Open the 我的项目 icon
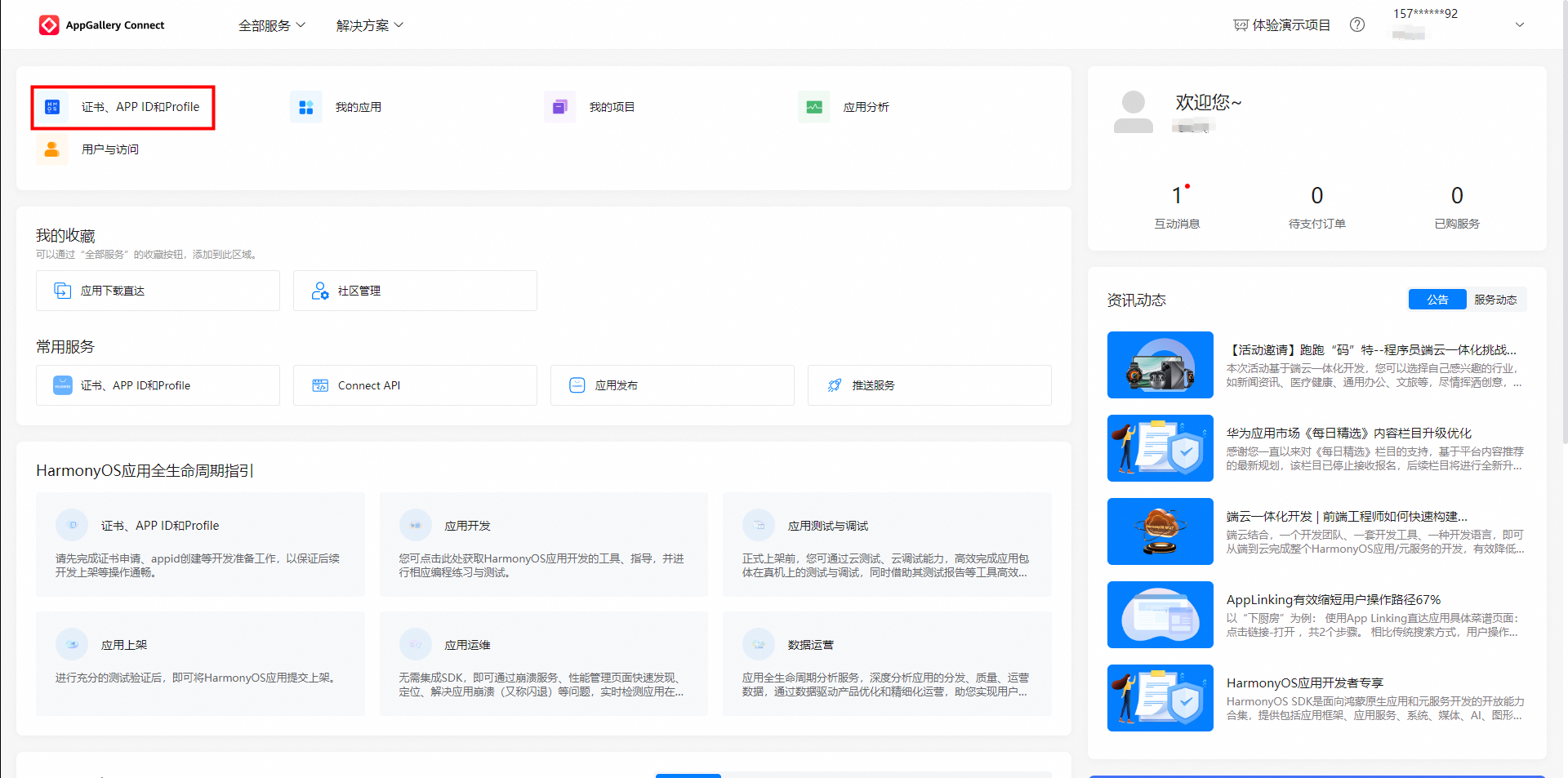The image size is (1568, 778). [x=560, y=107]
